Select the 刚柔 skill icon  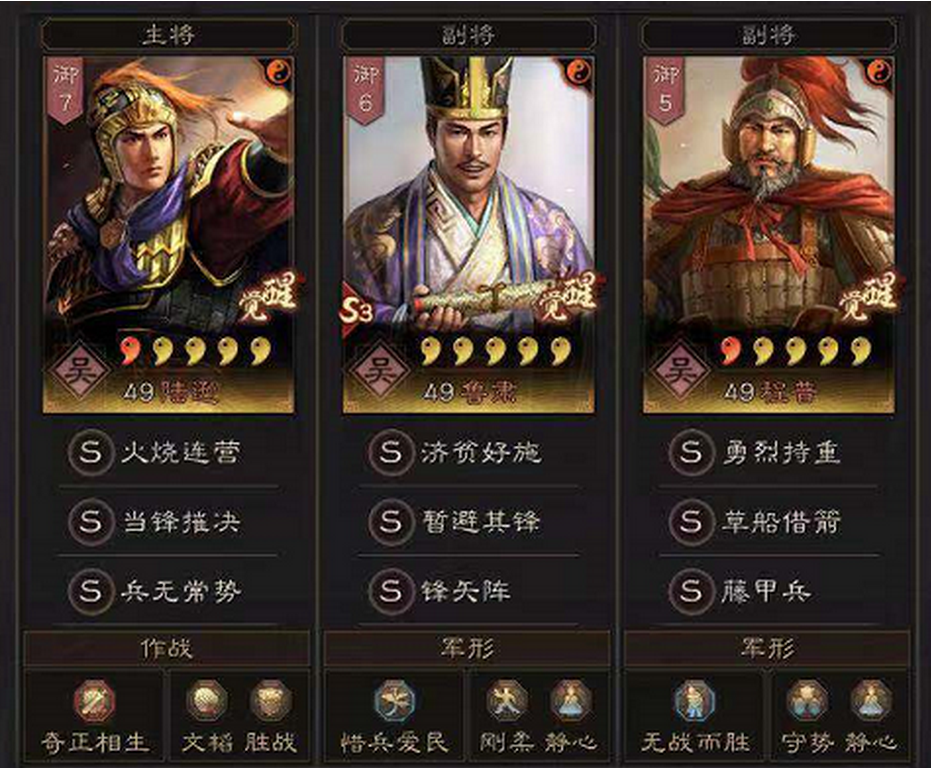pos(506,701)
